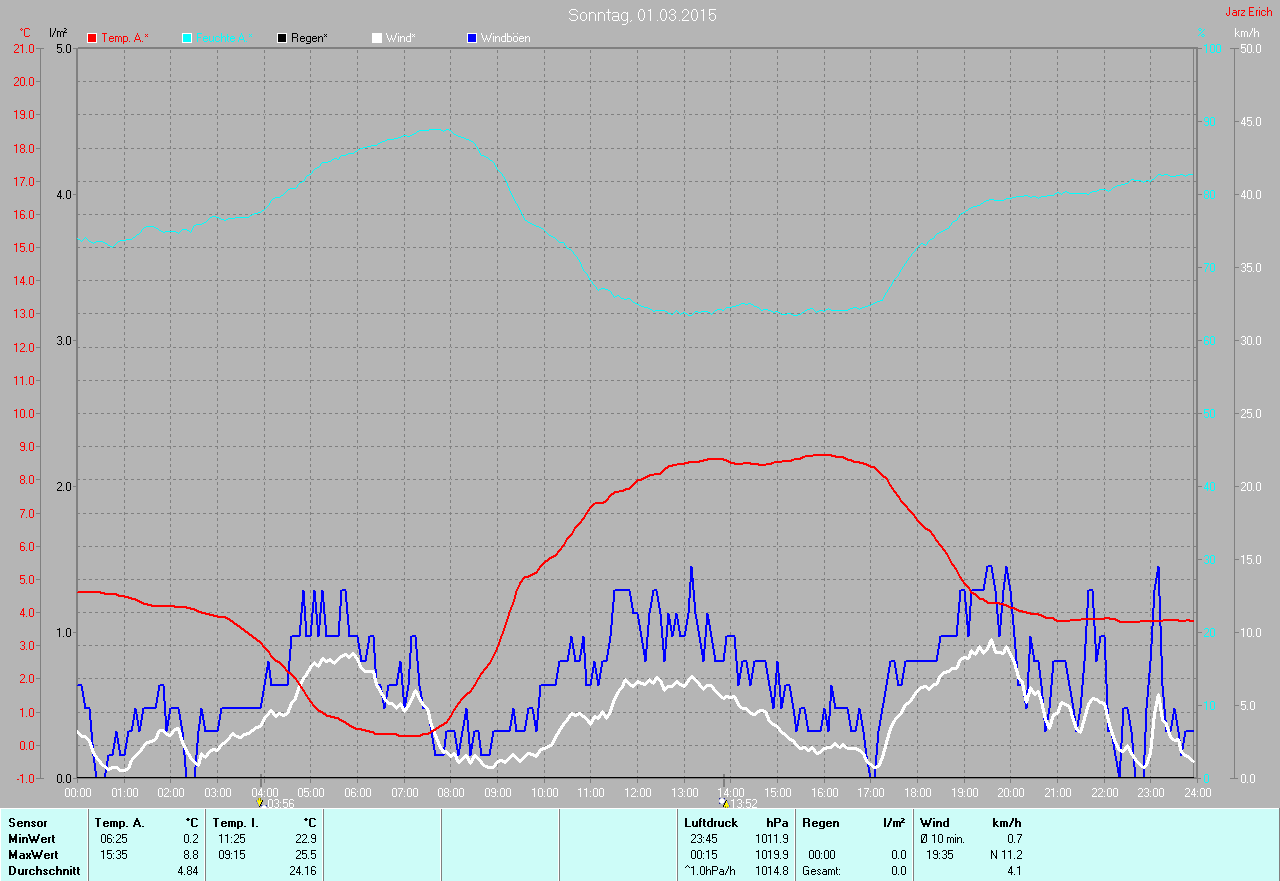Click the 'hPa' unit label
Screen dimensions: 1280x881
point(778,823)
